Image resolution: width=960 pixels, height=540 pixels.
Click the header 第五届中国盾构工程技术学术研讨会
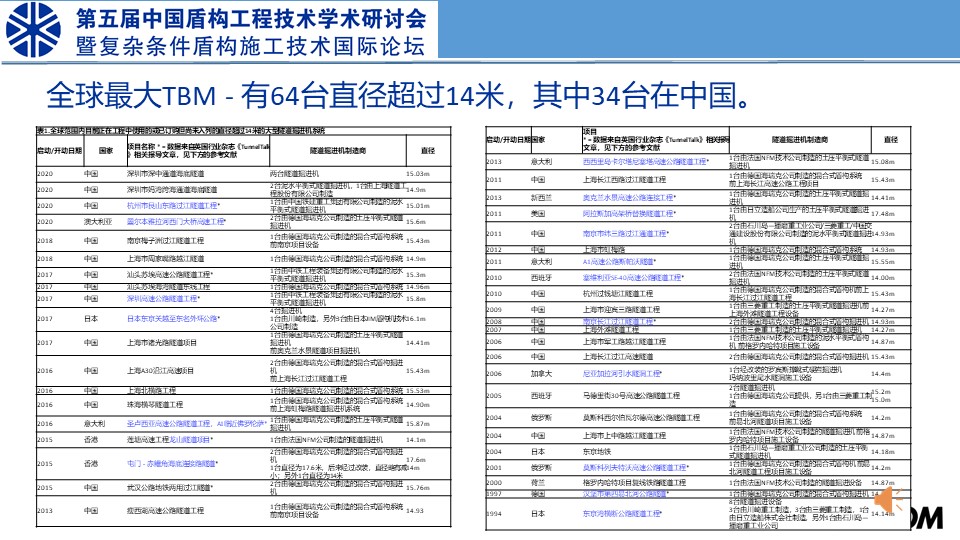[x=251, y=18]
